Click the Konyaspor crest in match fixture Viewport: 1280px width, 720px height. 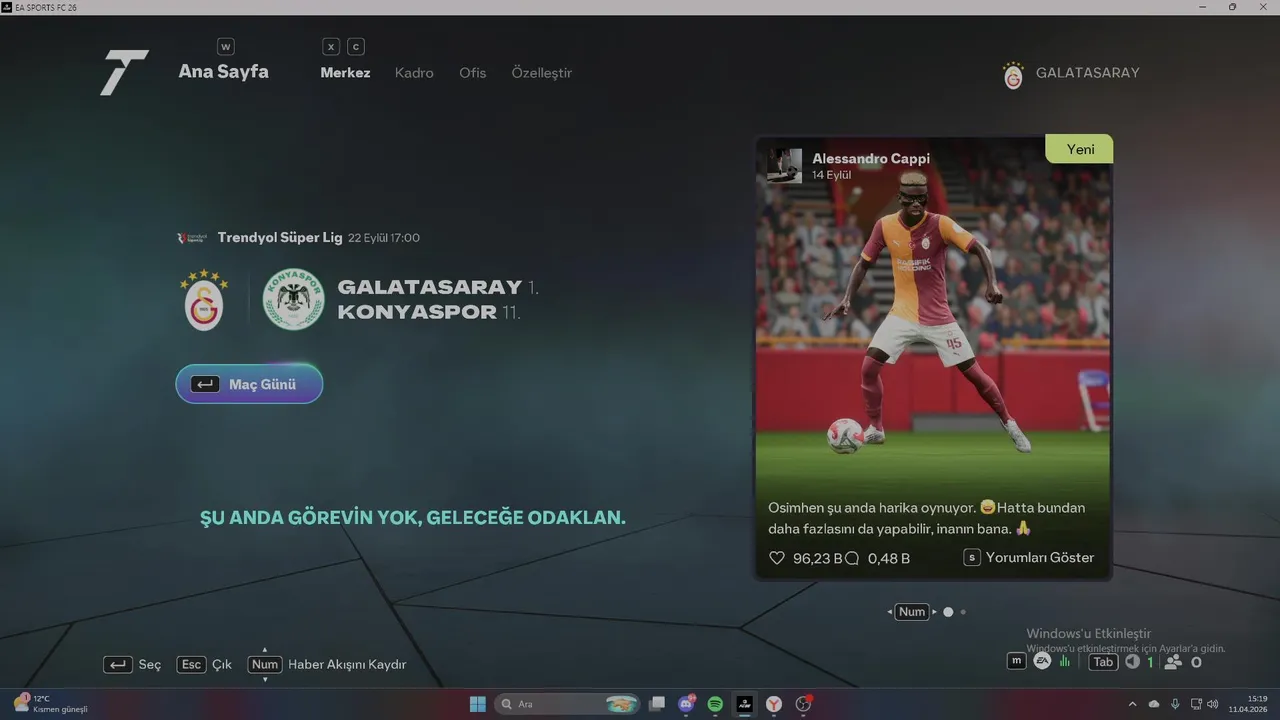293,299
